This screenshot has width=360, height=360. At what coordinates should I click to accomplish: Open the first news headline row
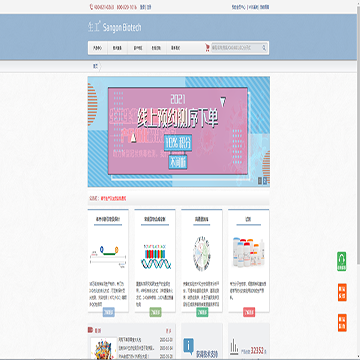145,340
